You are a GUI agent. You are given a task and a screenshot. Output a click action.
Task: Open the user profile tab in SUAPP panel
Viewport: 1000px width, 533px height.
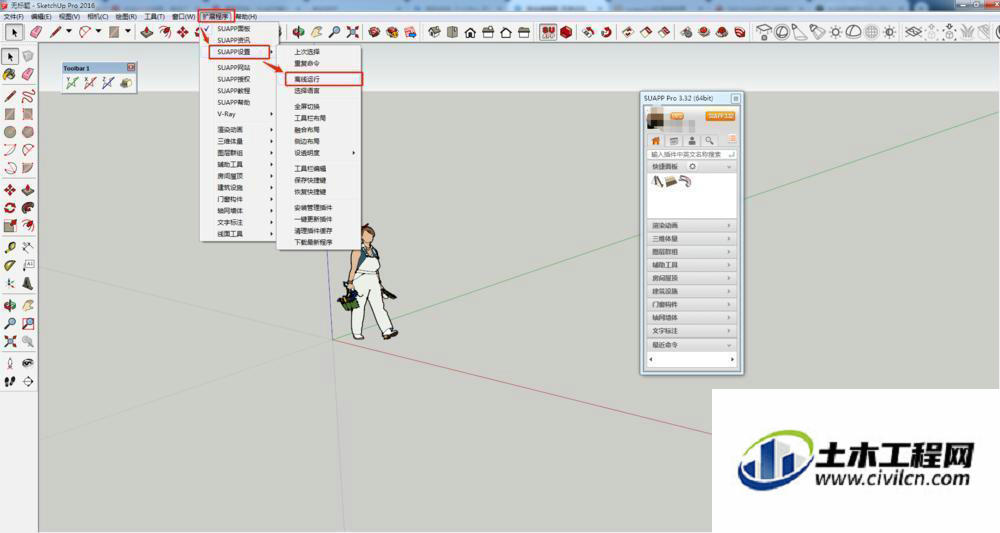pos(691,141)
